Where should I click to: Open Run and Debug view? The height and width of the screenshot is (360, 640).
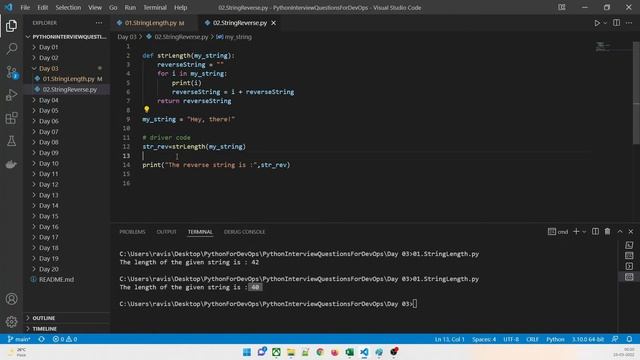[11, 95]
